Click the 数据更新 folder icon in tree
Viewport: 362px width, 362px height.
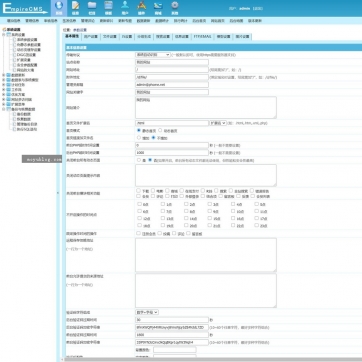coord(9,75)
